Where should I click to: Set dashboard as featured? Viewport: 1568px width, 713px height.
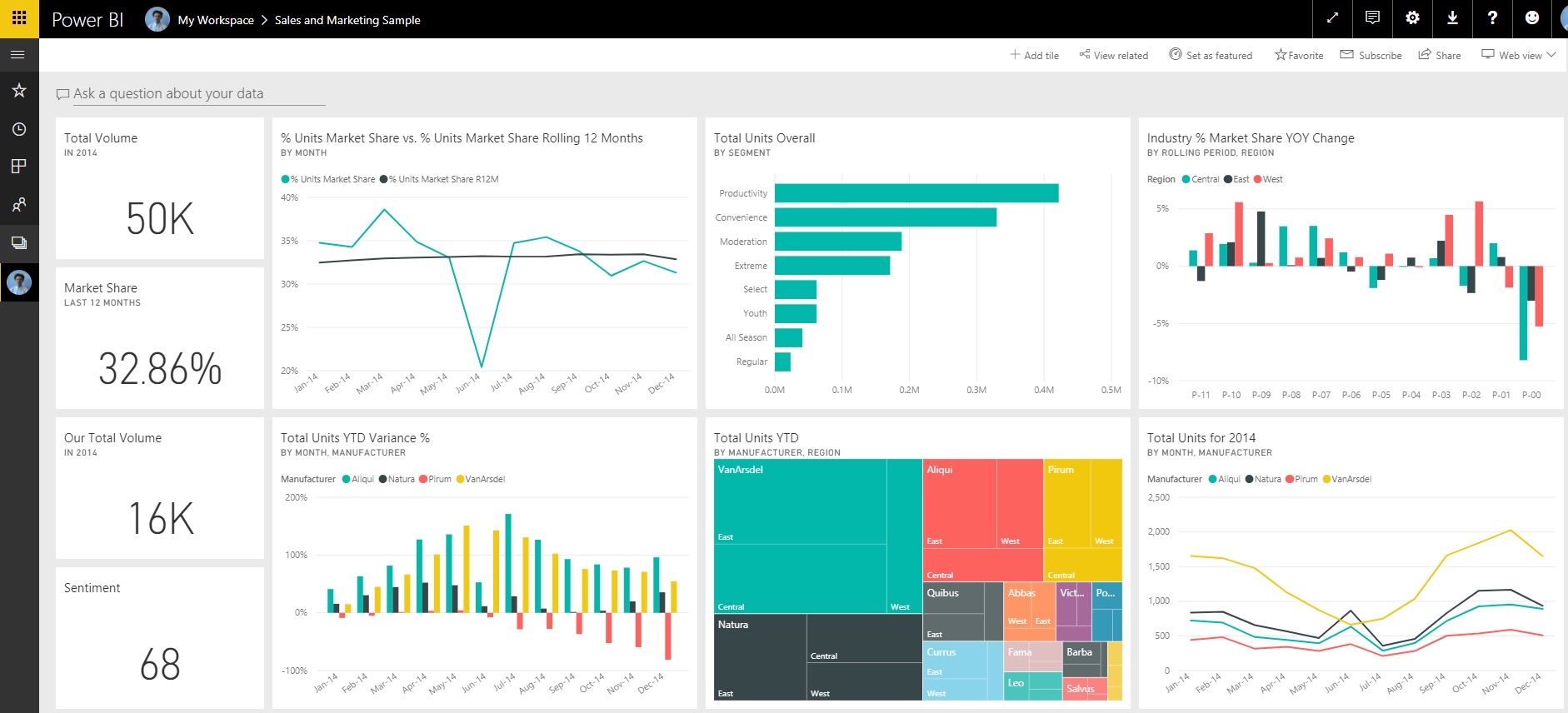pos(1211,55)
